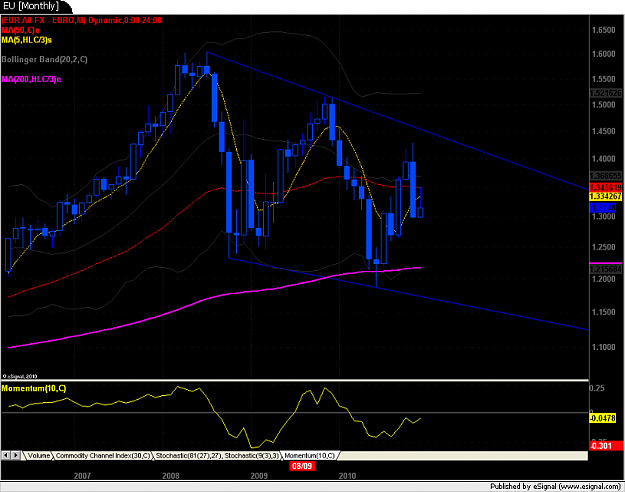
Task: Select the Momentum(10,C) tab
Action: [x=310, y=455]
